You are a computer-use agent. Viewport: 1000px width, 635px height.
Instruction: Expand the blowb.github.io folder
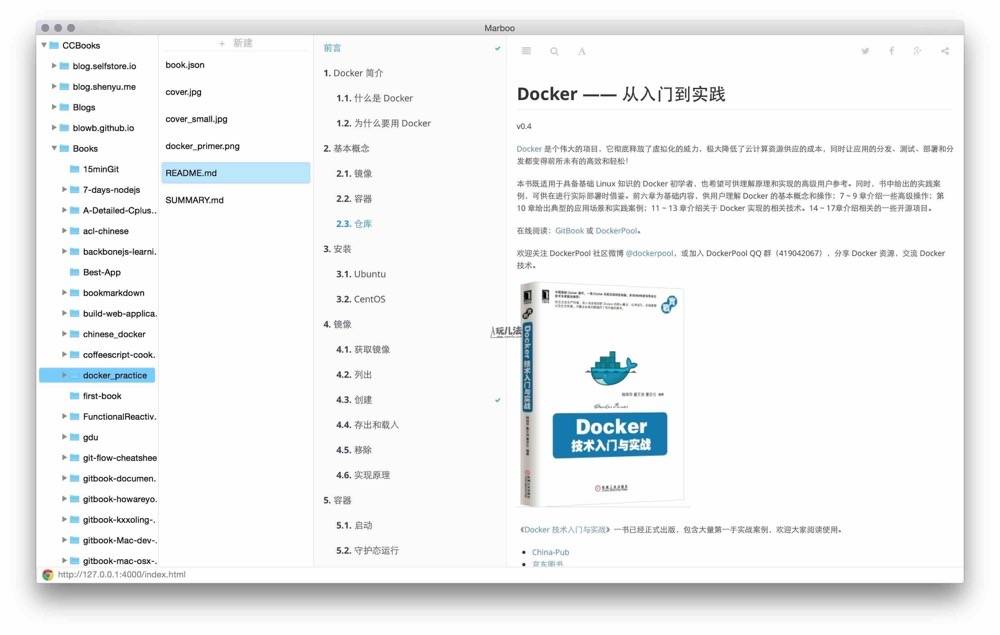click(54, 128)
